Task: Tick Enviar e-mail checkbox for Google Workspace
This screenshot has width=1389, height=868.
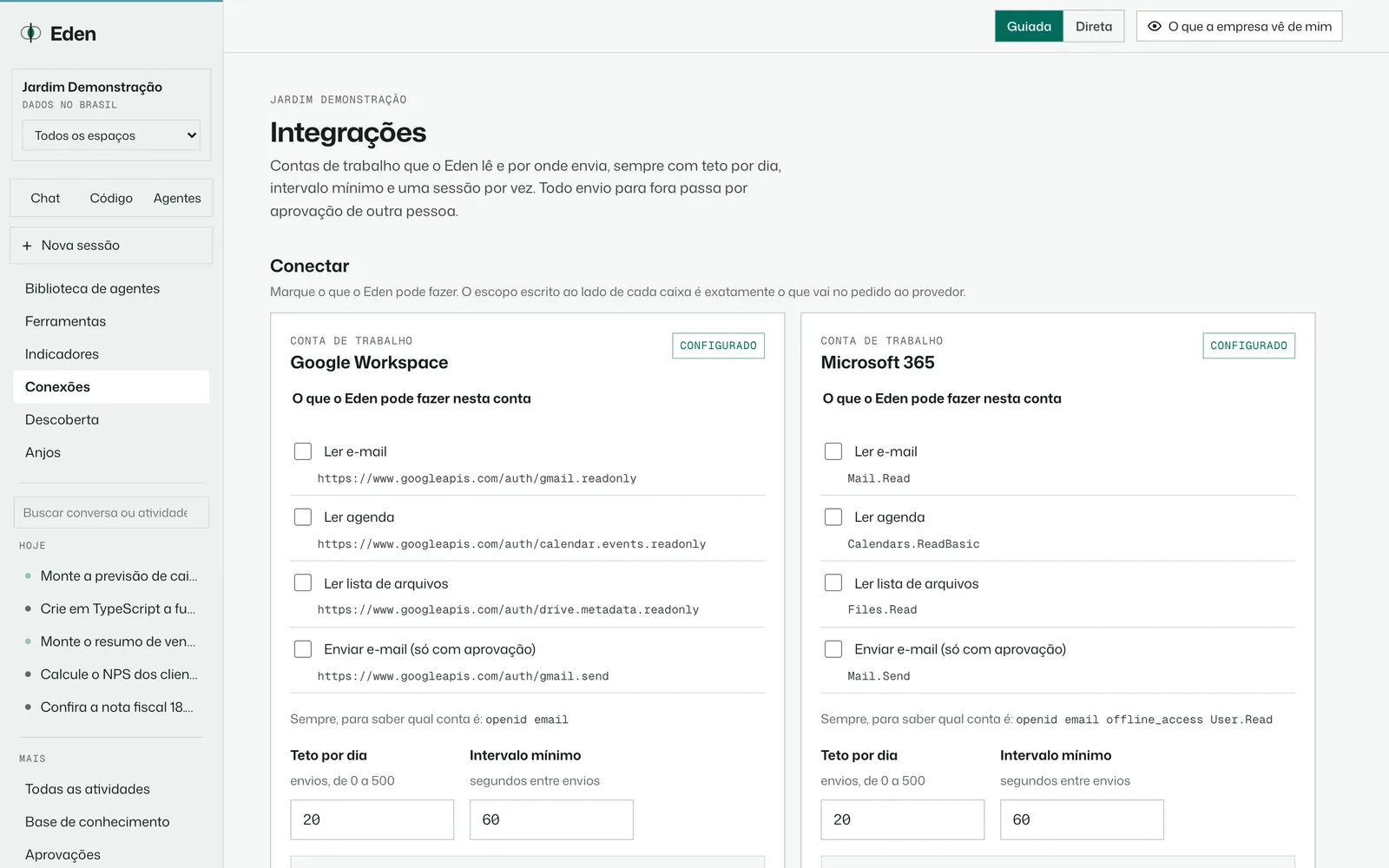Action: point(303,649)
